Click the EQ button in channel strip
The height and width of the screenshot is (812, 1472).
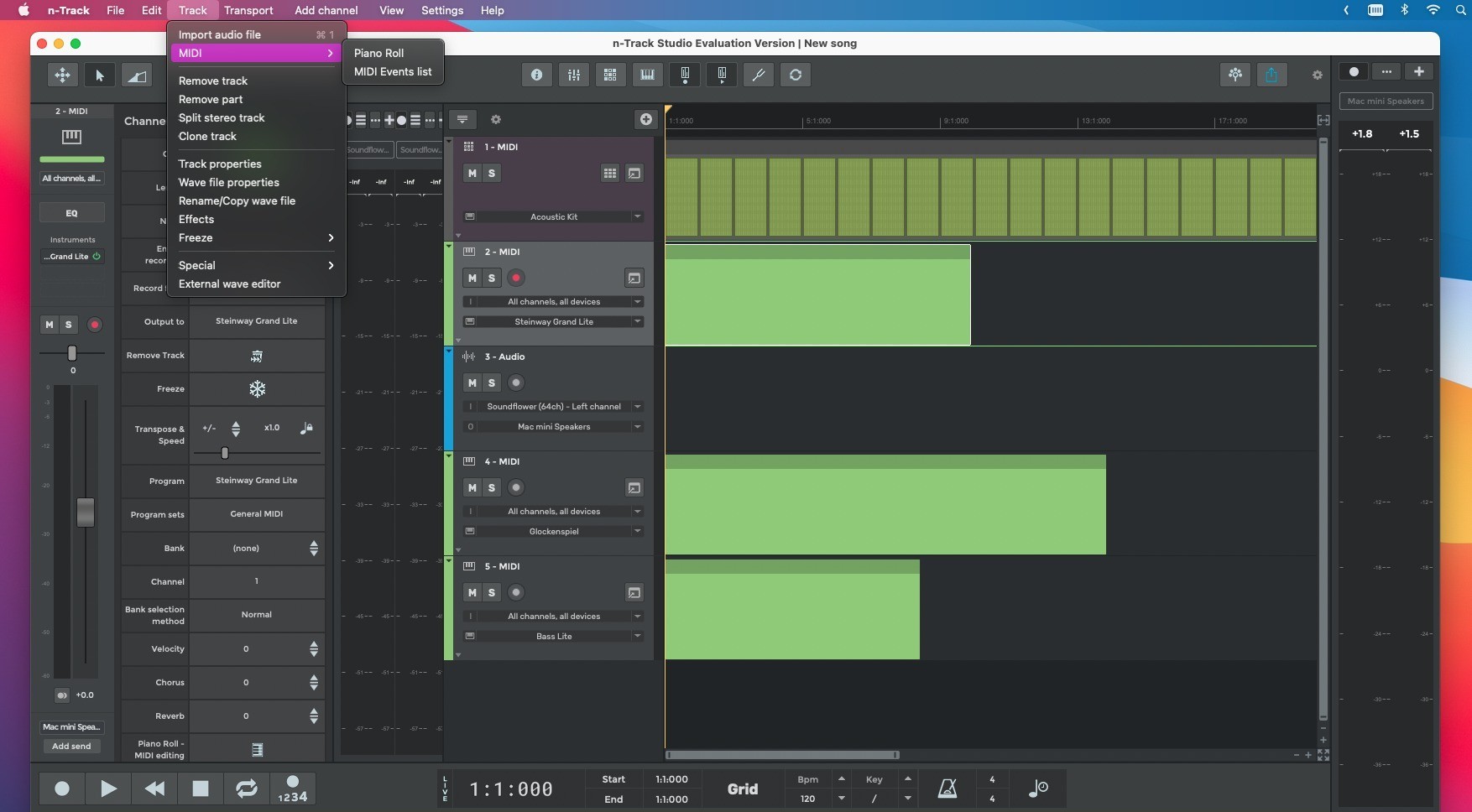(72, 213)
